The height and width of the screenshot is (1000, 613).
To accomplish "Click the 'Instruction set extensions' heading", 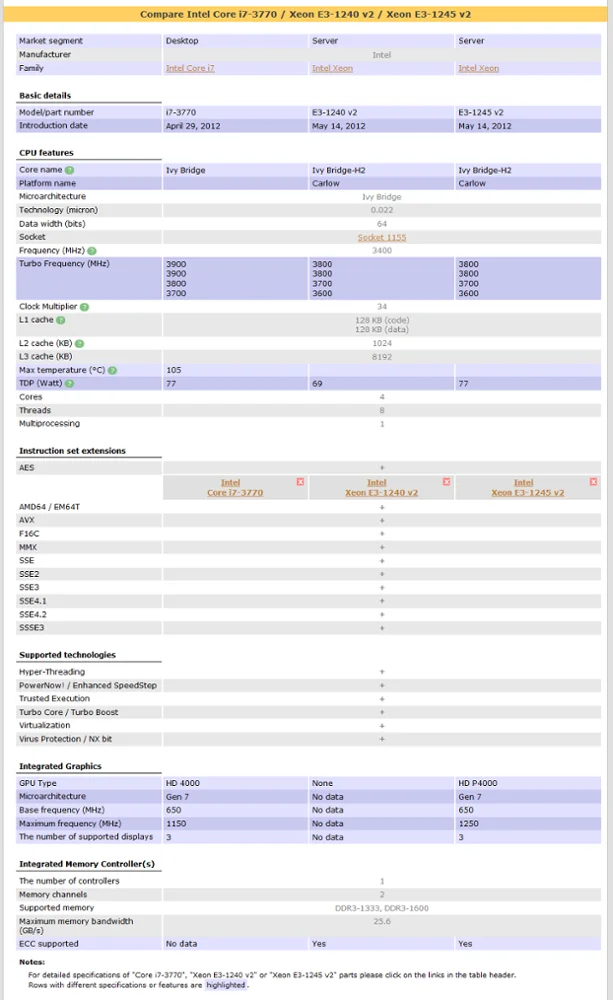I will [72, 451].
